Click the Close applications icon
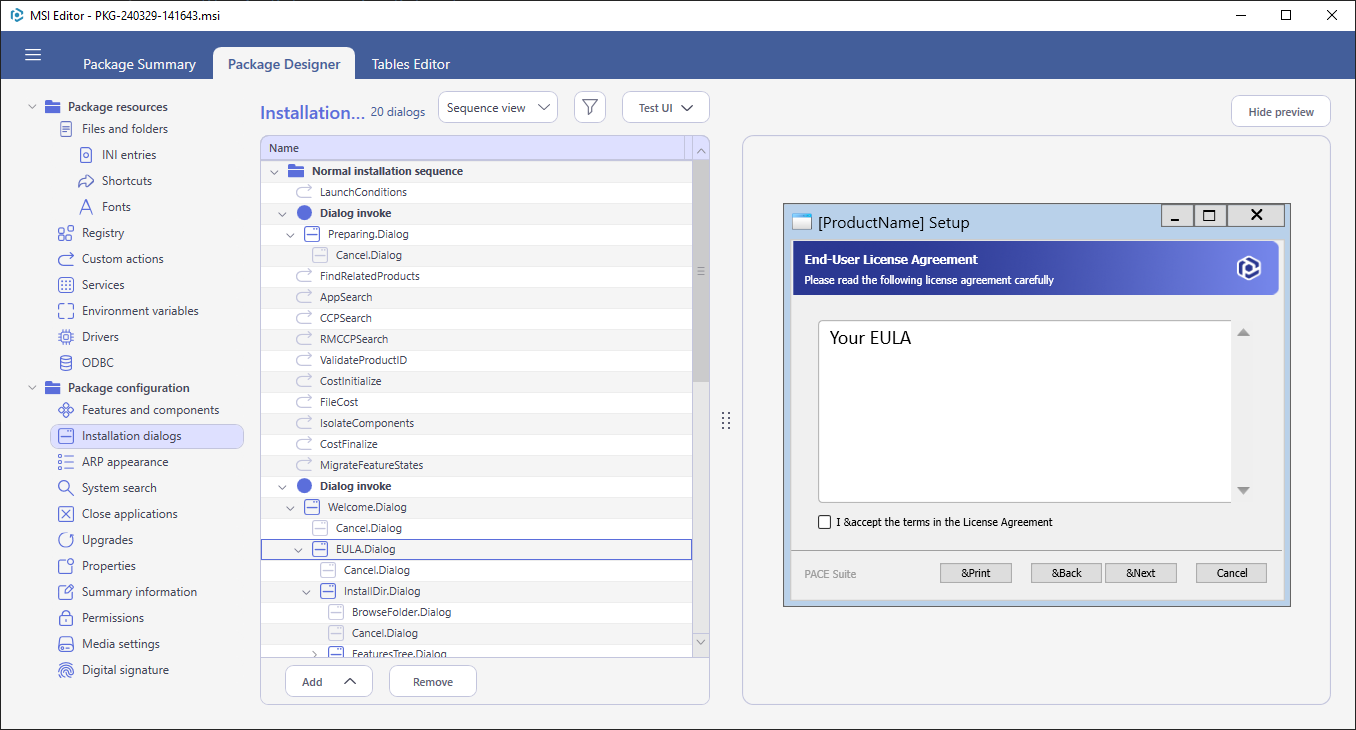 pyautogui.click(x=66, y=514)
